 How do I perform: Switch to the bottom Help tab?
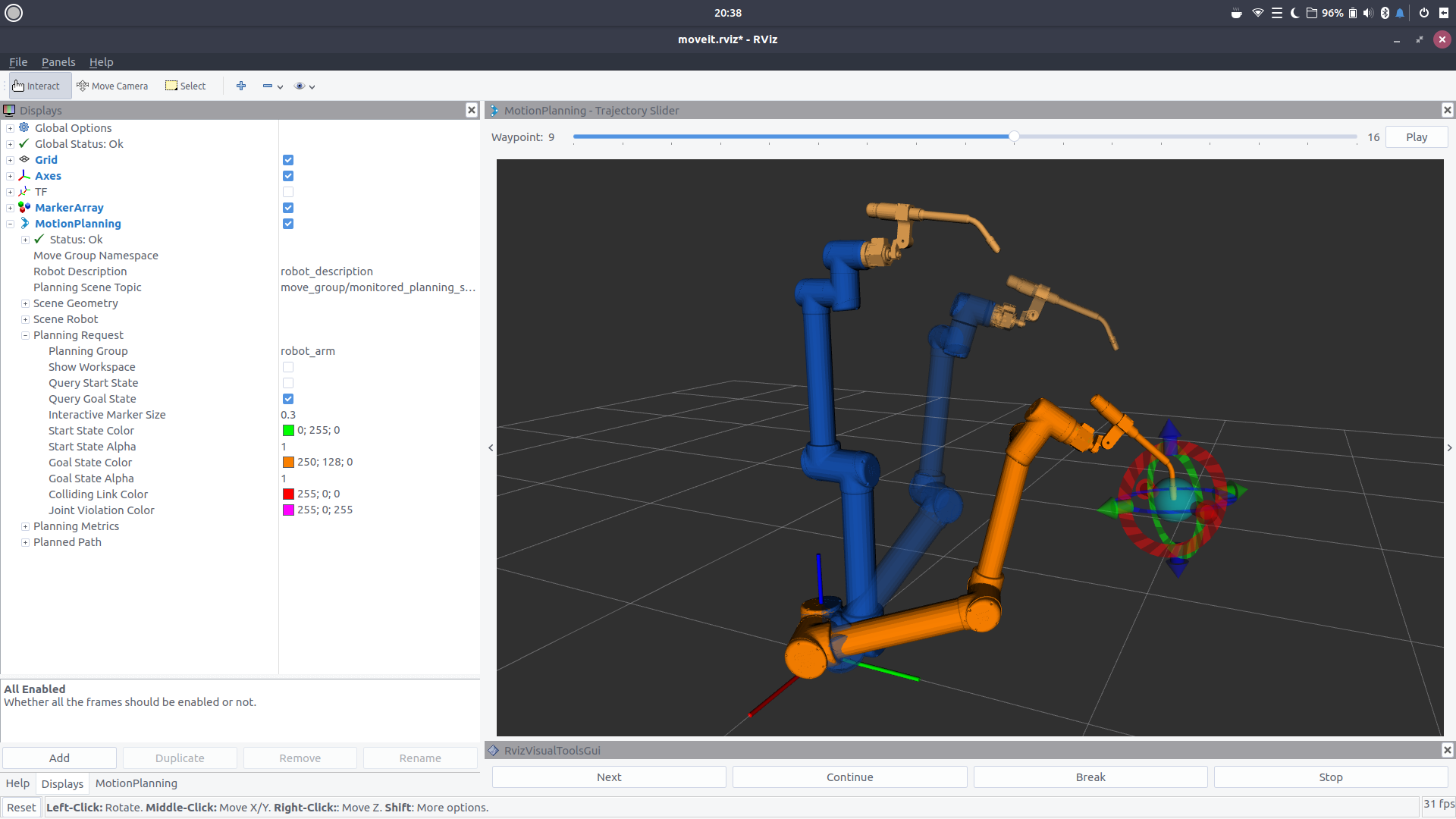click(17, 783)
